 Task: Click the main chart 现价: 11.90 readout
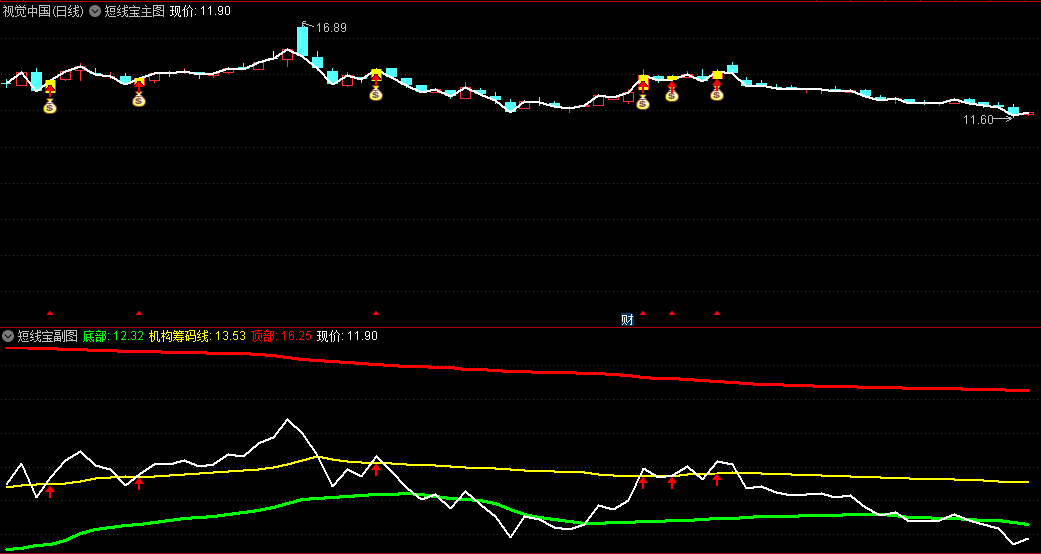pyautogui.click(x=200, y=11)
